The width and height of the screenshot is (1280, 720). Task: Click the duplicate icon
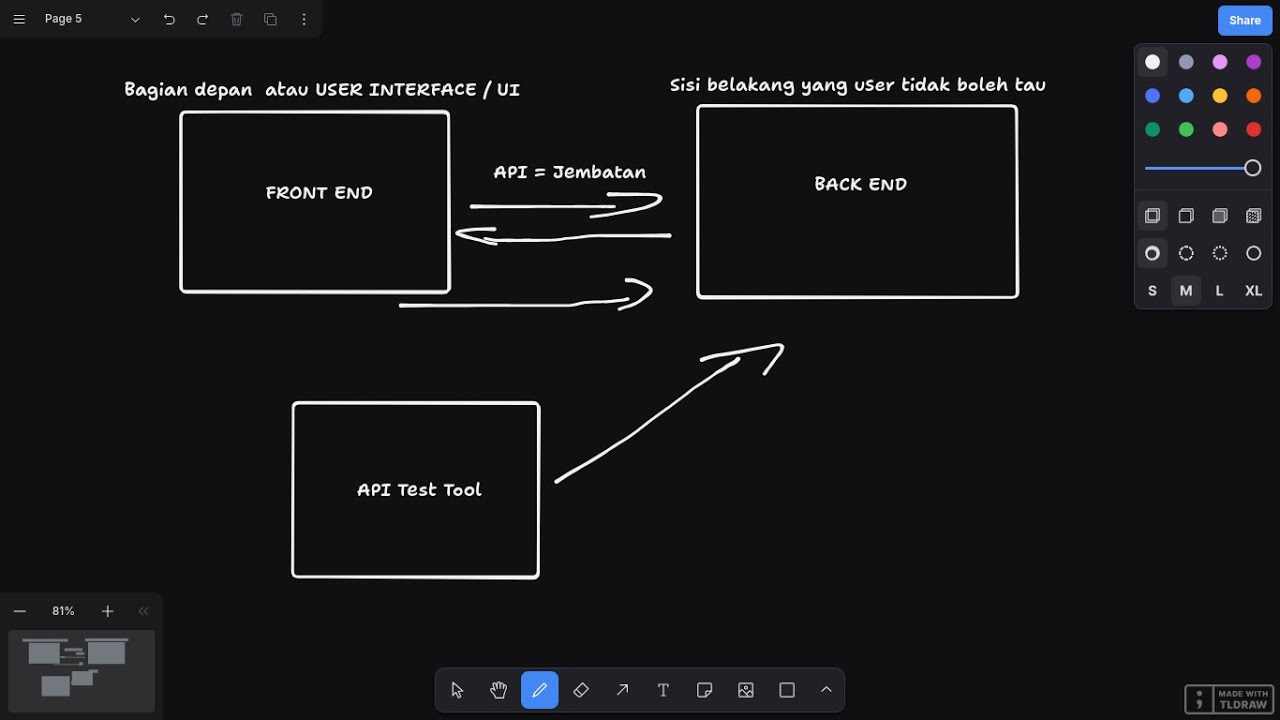click(x=270, y=19)
